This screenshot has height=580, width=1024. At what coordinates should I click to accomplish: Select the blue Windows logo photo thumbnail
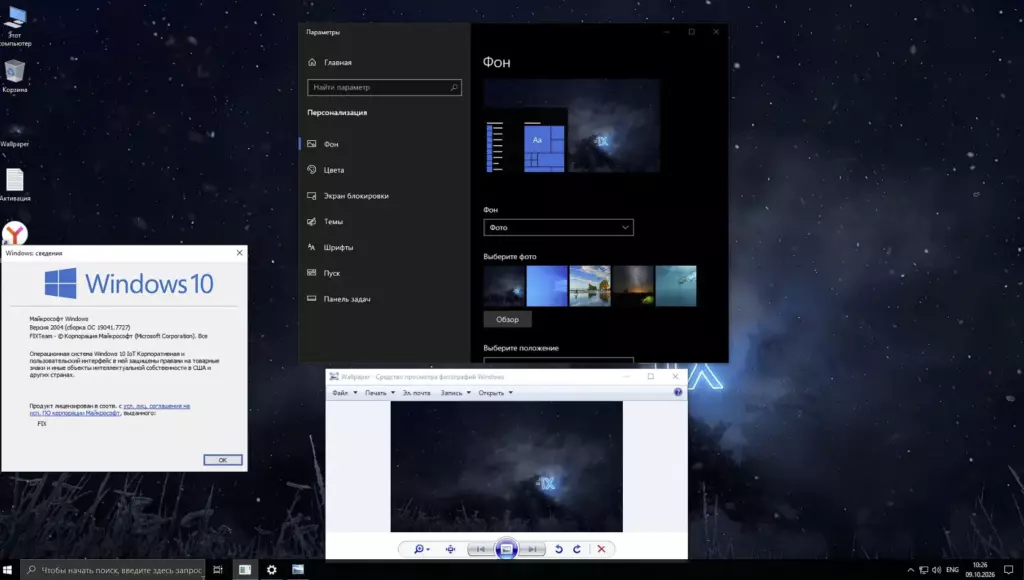(x=547, y=285)
